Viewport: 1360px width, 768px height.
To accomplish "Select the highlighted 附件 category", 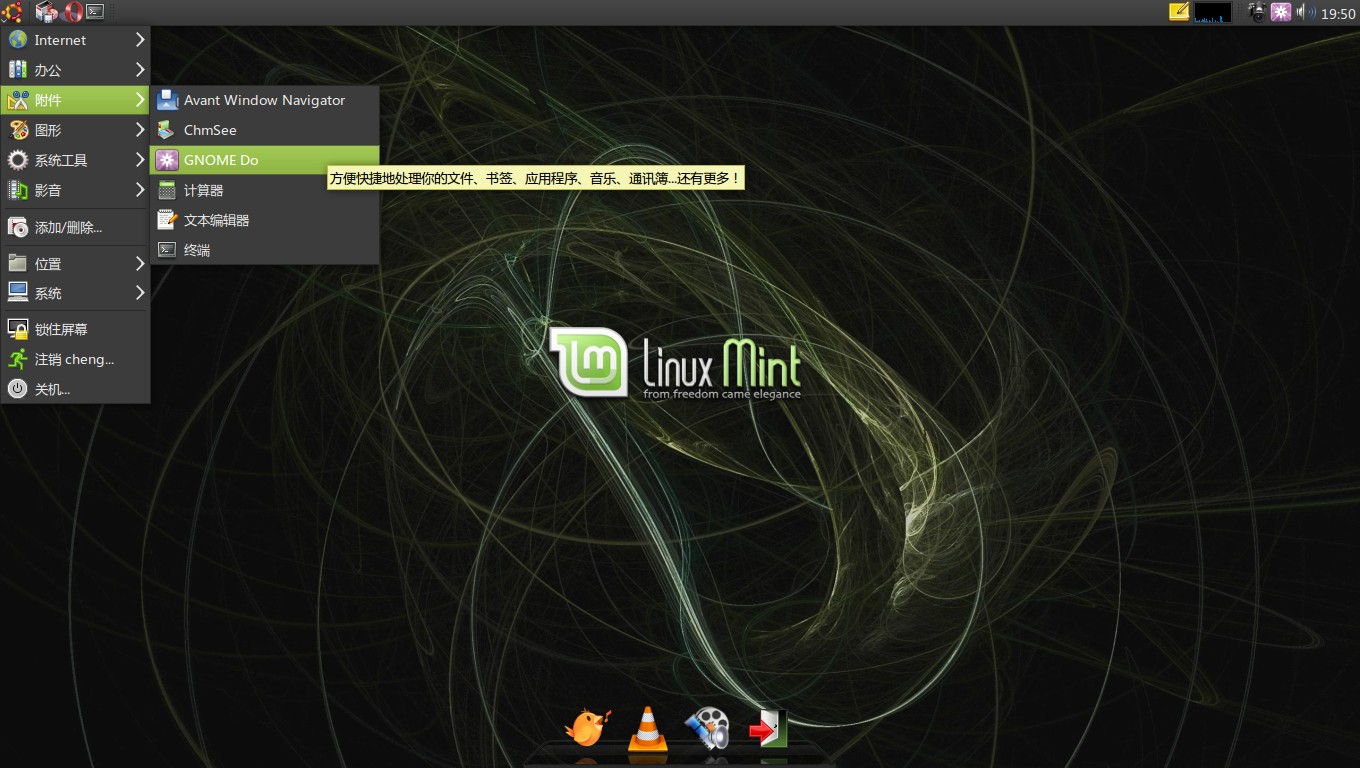I will (x=76, y=100).
